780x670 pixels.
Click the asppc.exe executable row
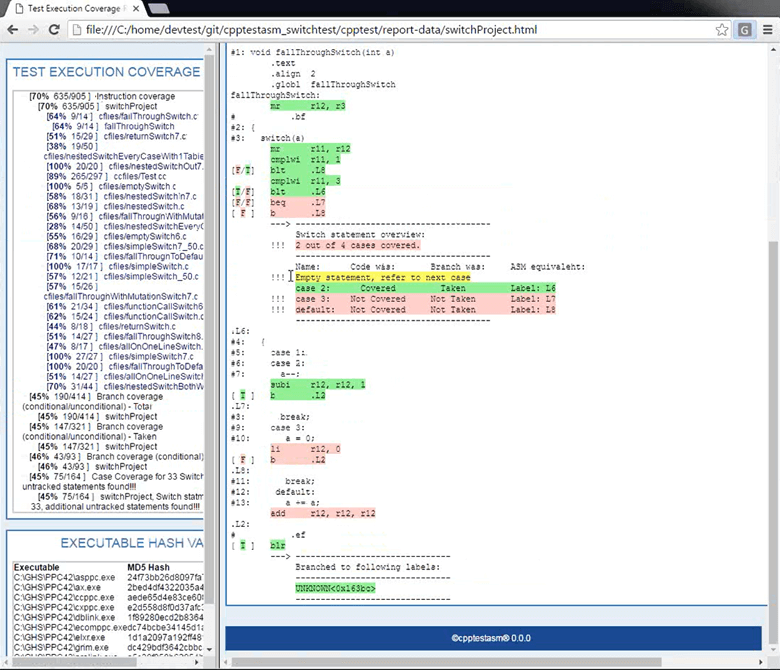[108, 577]
